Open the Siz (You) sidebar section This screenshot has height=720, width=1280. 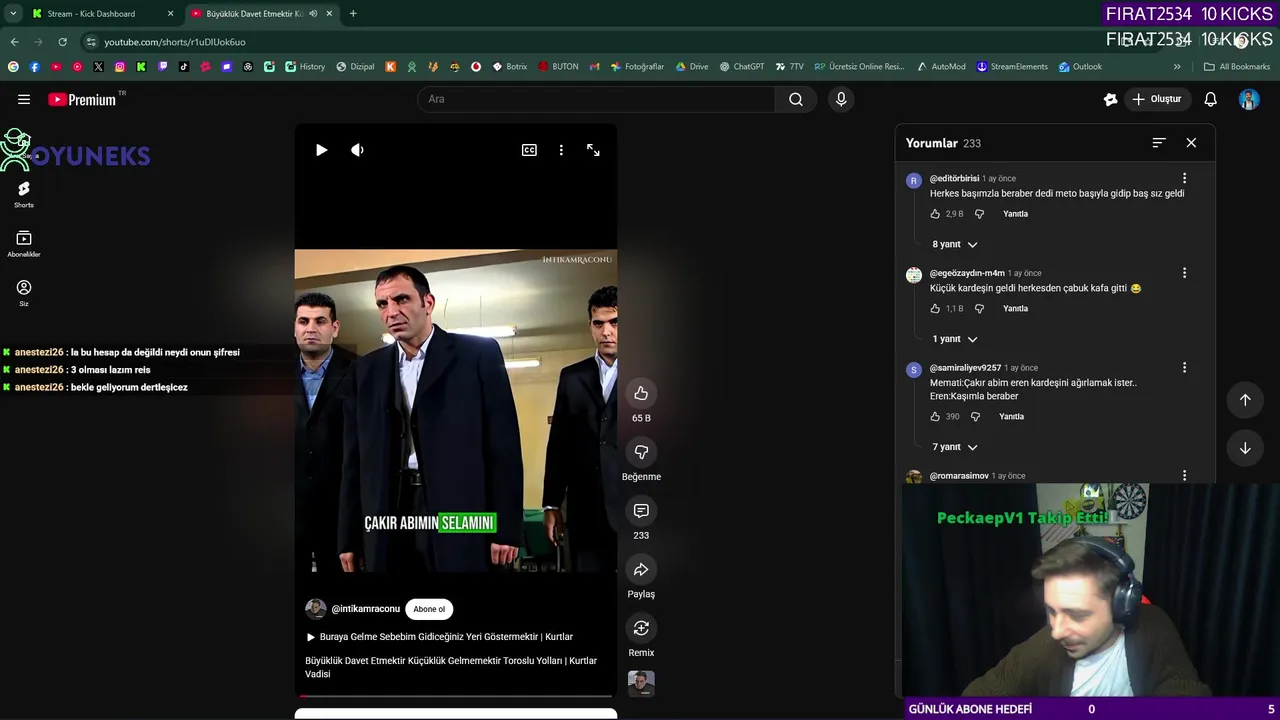click(24, 293)
